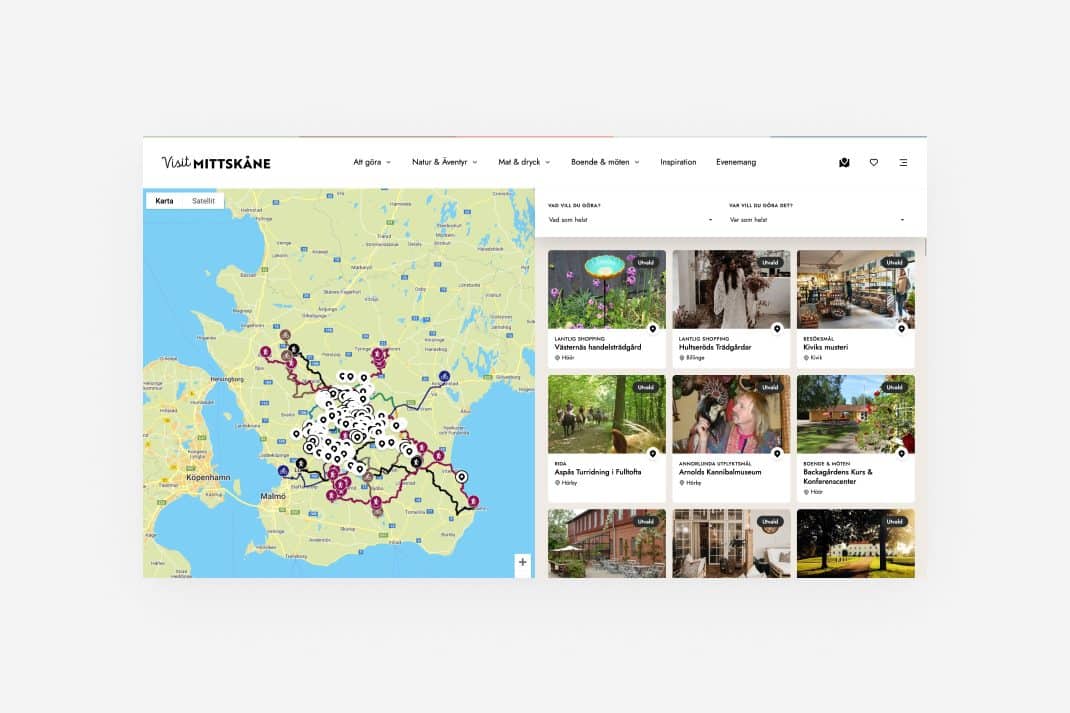Click the horse riding forest photo
Viewport: 1070px width, 713px height.
[607, 414]
